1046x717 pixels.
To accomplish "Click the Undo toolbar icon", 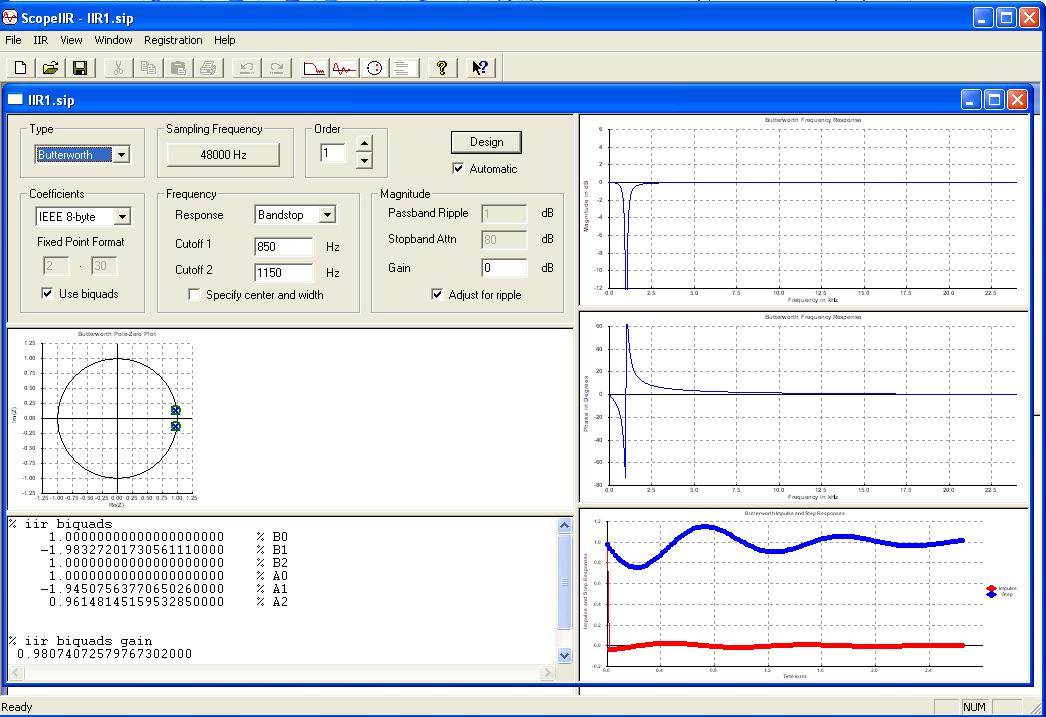I will [246, 67].
